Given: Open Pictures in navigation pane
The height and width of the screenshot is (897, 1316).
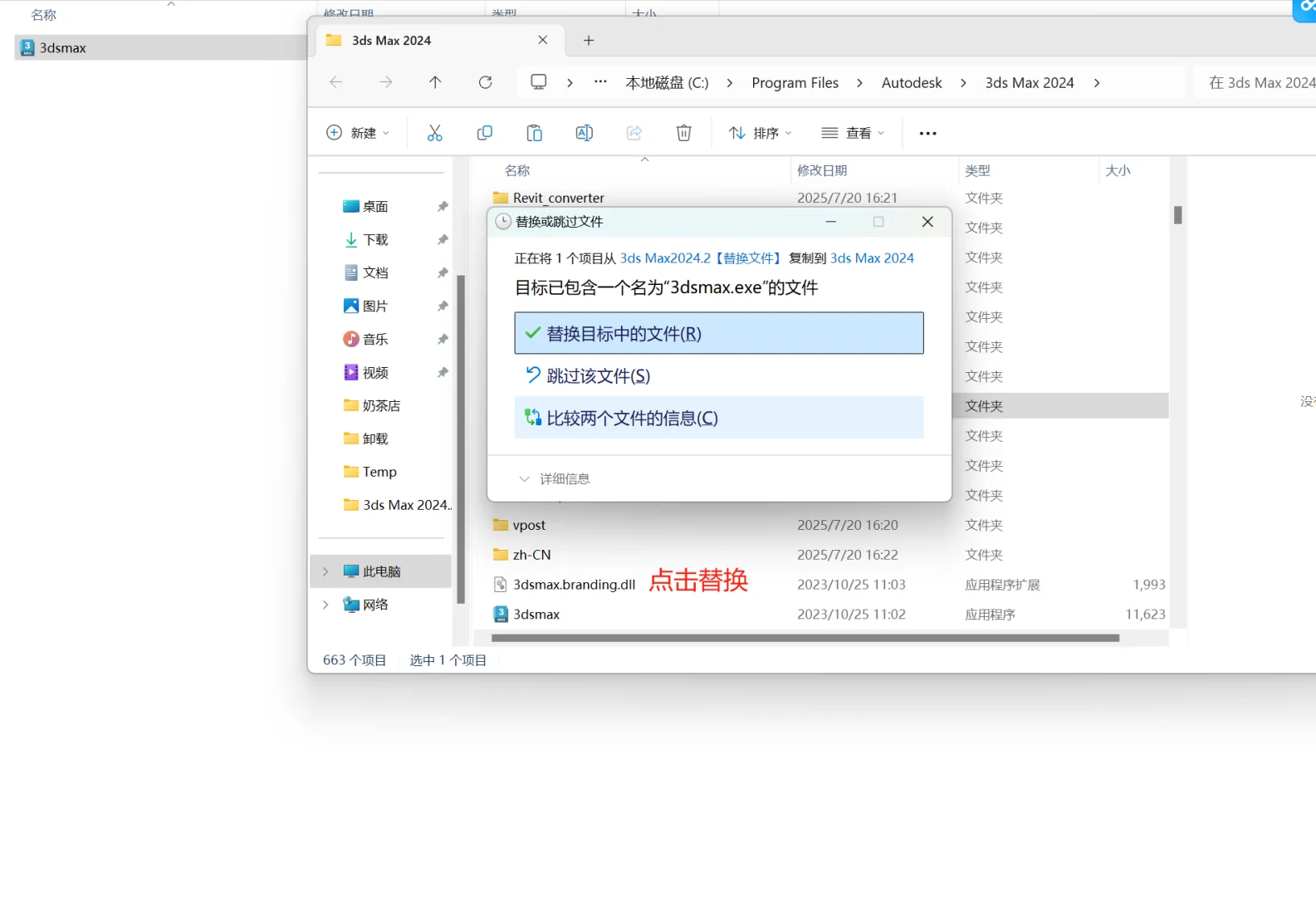Looking at the screenshot, I should pyautogui.click(x=375, y=306).
